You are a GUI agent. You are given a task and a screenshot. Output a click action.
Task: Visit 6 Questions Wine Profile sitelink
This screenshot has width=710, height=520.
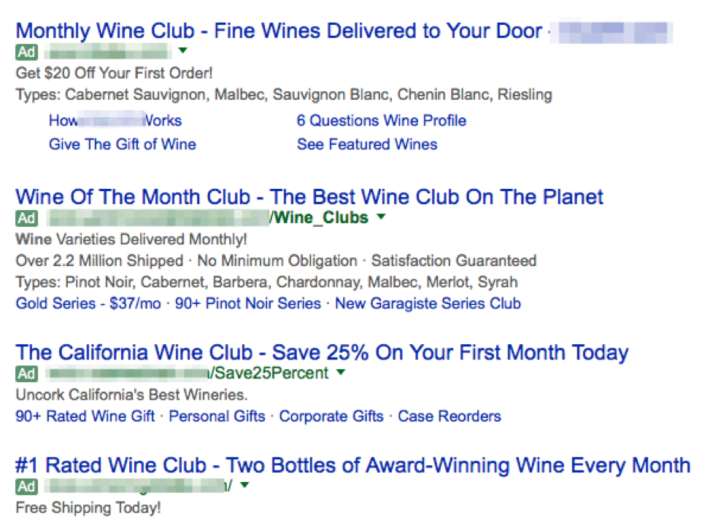[x=381, y=120]
